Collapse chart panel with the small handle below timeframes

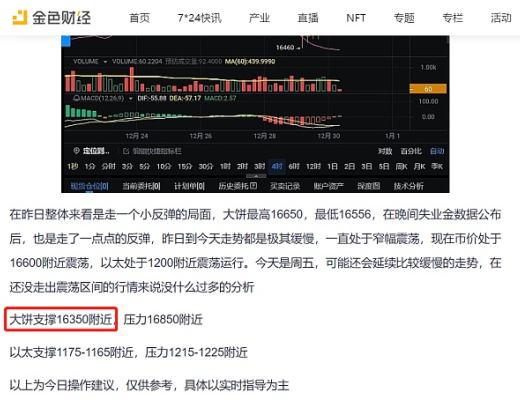tap(256, 176)
